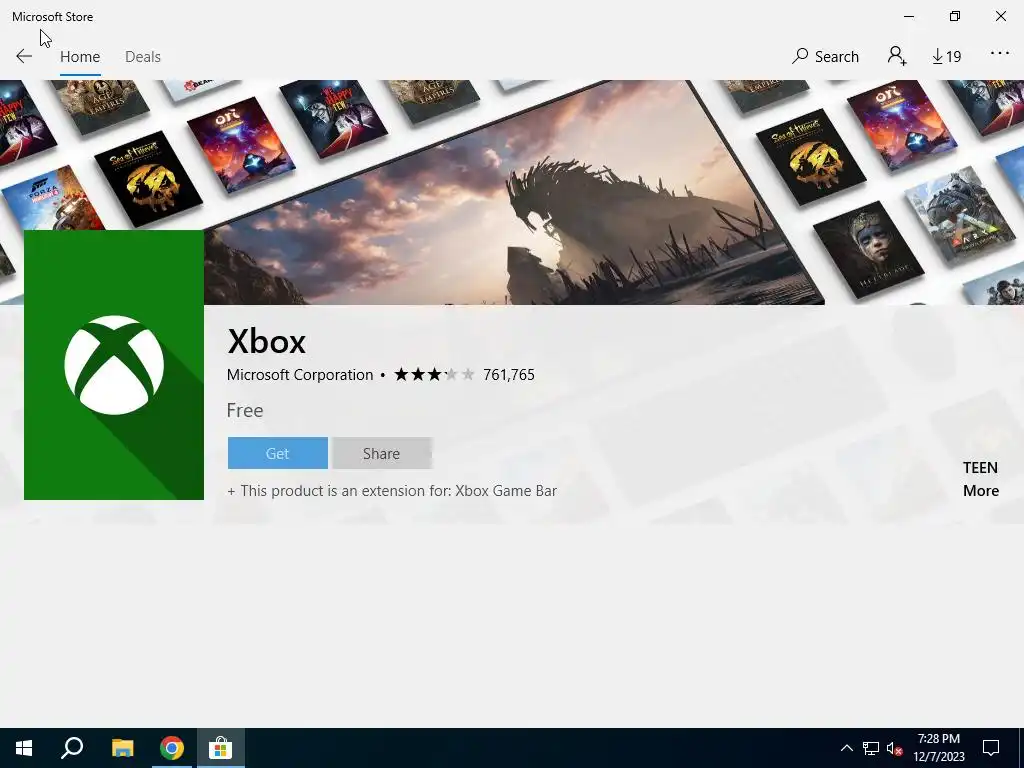Click the Share button
Viewport: 1024px width, 768px height.
click(x=381, y=453)
